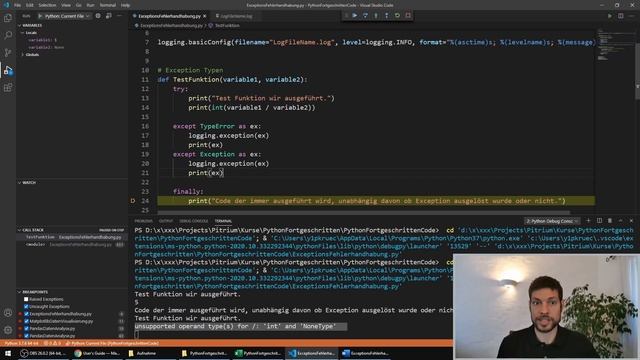Open Accounts icon in activity bar
The height and width of the screenshot is (360, 640).
pyautogui.click(x=8, y=313)
